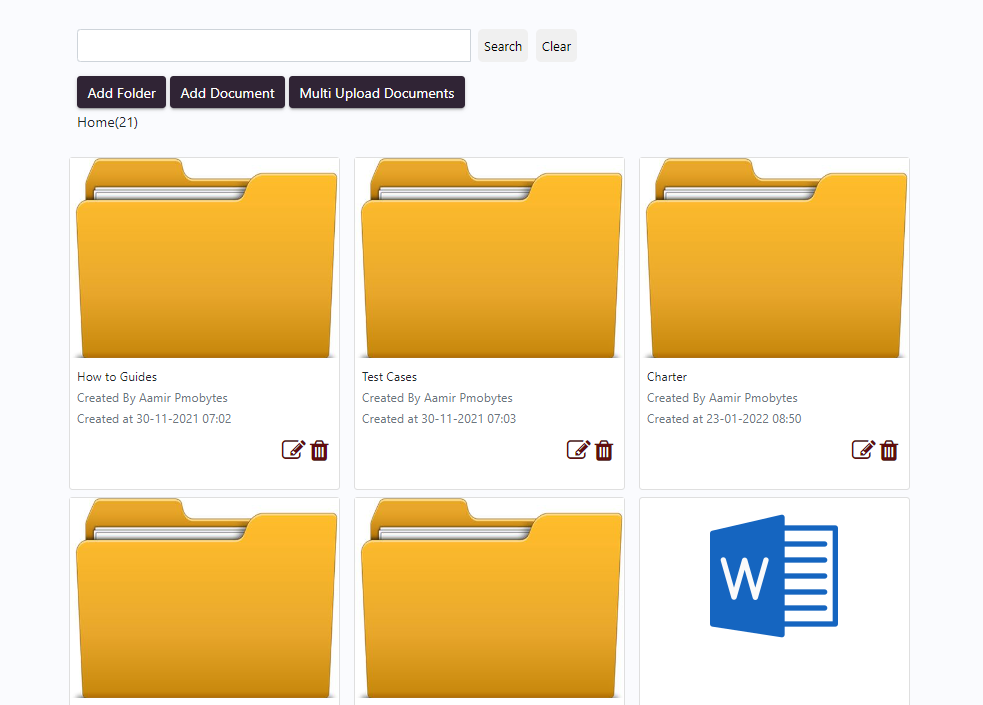Add a new folder
The height and width of the screenshot is (705, 983).
click(122, 93)
